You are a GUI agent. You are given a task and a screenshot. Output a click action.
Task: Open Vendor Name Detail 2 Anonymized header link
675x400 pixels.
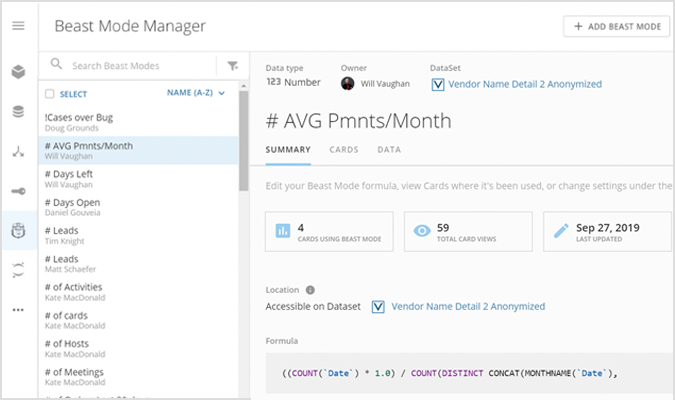pos(525,84)
